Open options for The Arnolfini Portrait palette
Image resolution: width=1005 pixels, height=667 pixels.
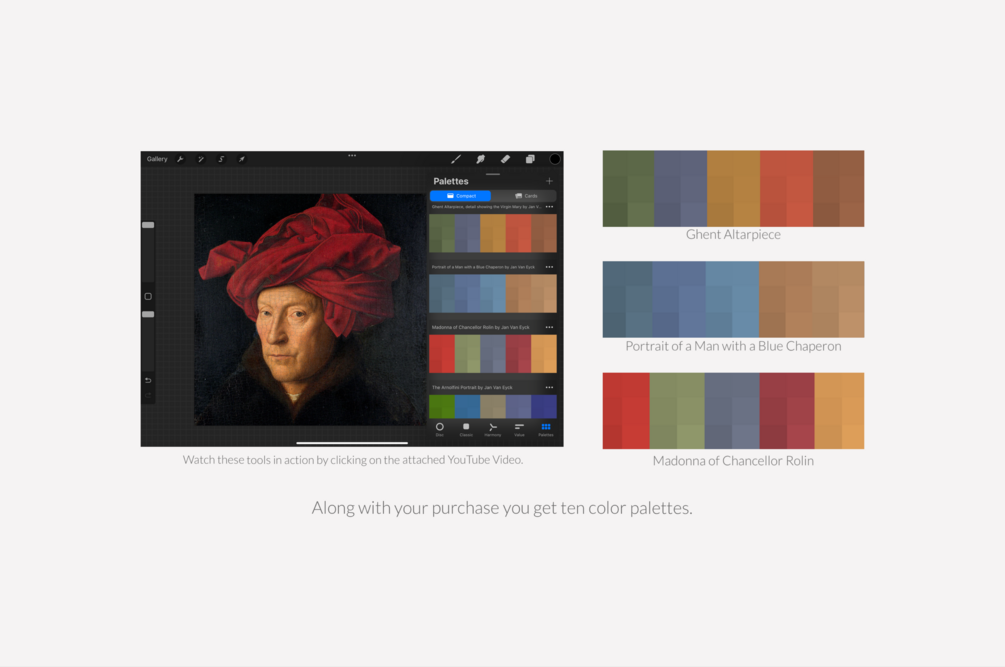point(549,388)
